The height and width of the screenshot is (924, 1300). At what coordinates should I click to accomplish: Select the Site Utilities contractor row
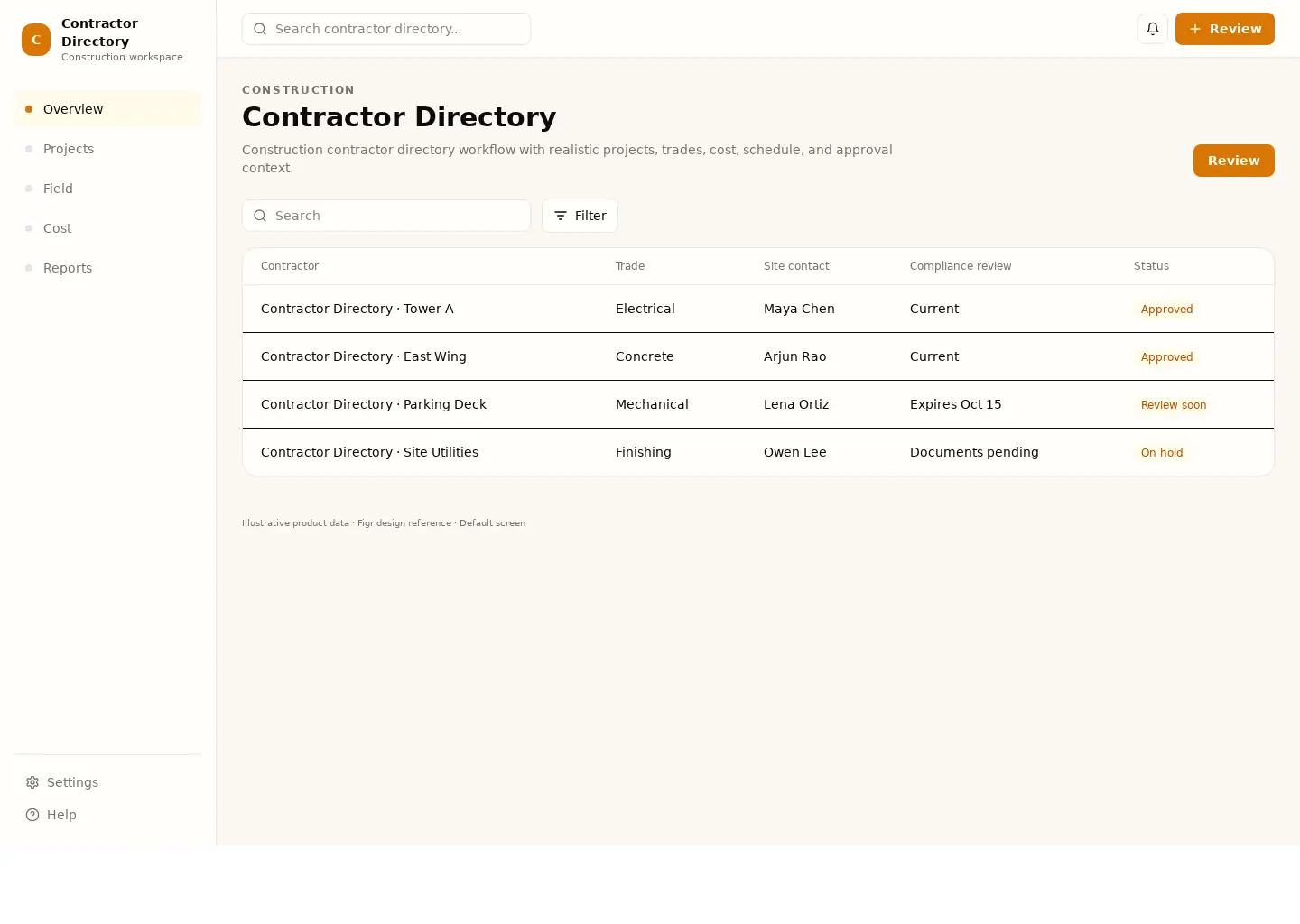pos(758,452)
